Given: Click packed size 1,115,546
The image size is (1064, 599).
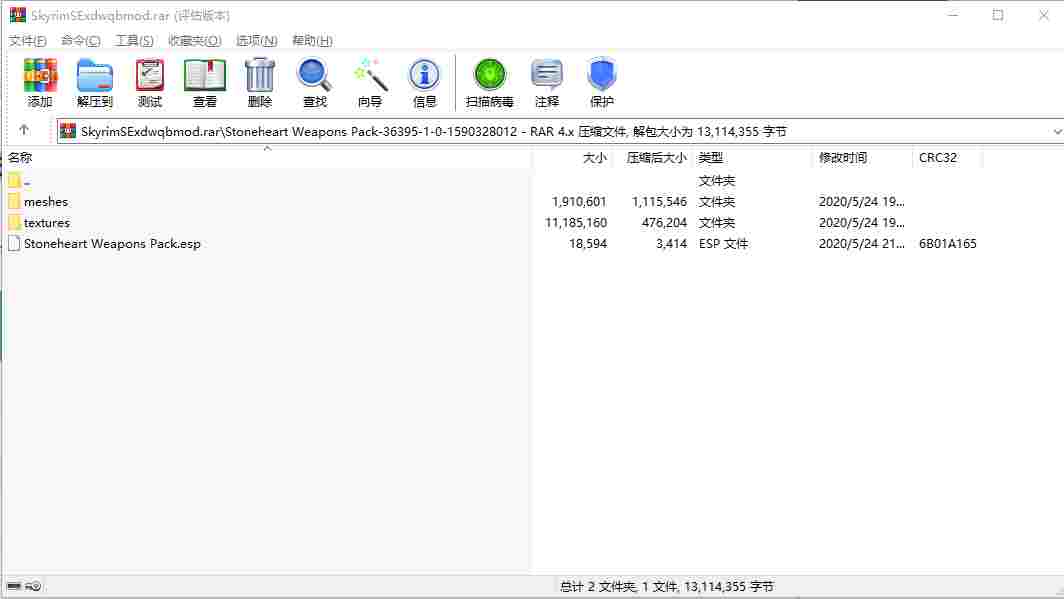Looking at the screenshot, I should click(x=660, y=201).
